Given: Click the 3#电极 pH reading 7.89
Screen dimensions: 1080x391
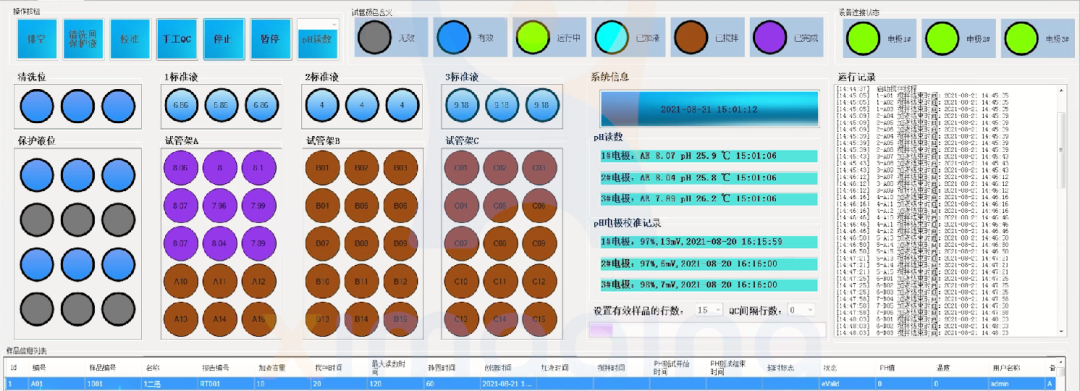Looking at the screenshot, I should [x=709, y=199].
